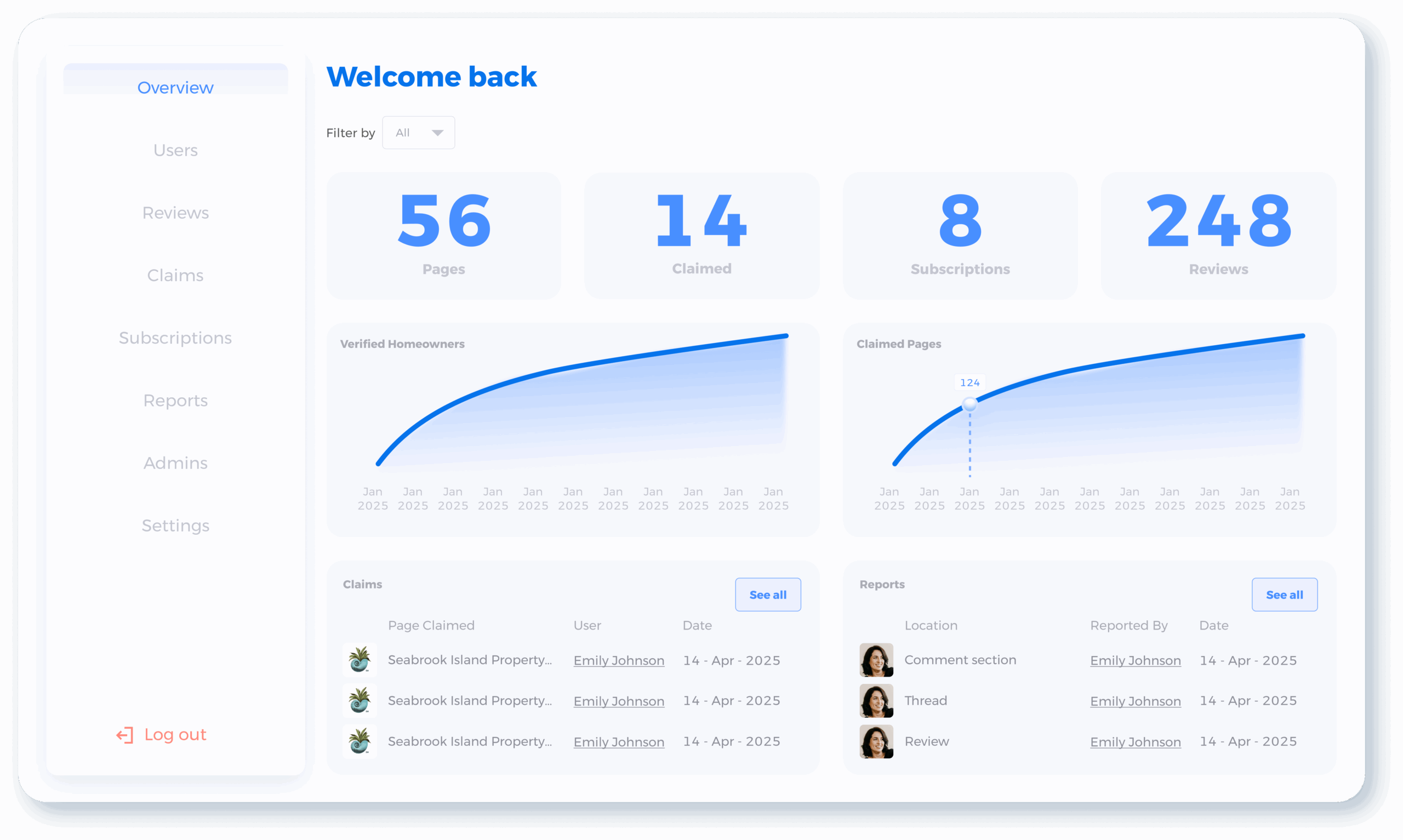Click the 248 Reviews stat card

click(x=1218, y=236)
